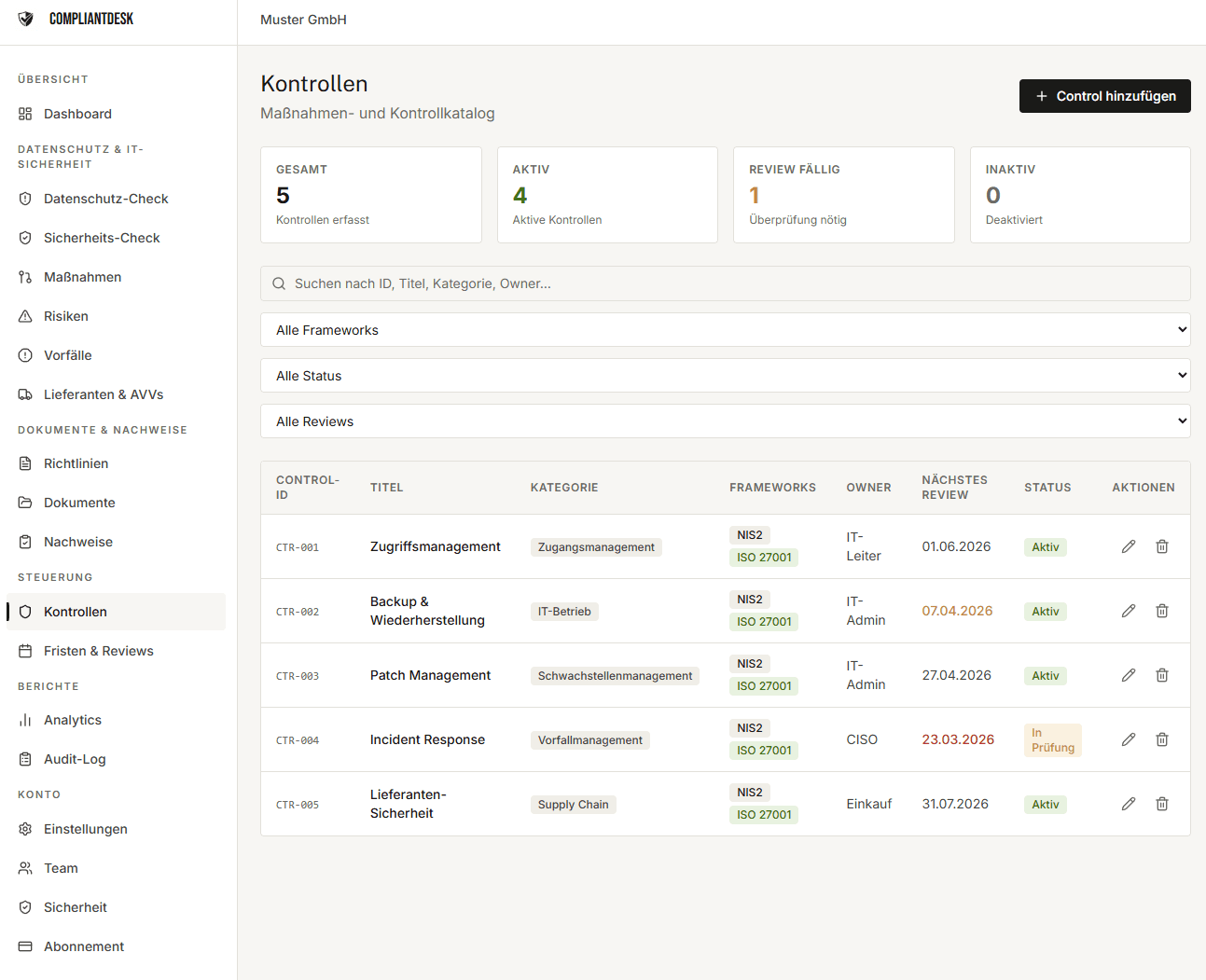Click the search magnifier icon
Image resolution: width=1206 pixels, height=980 pixels.
pos(279,283)
